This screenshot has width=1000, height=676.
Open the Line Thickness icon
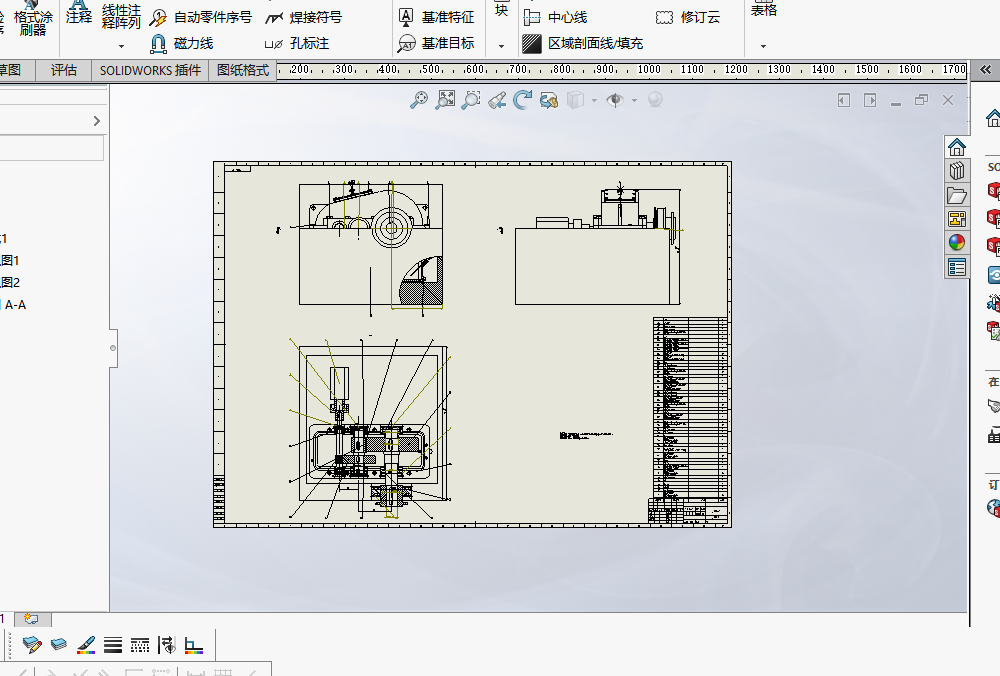click(x=113, y=645)
